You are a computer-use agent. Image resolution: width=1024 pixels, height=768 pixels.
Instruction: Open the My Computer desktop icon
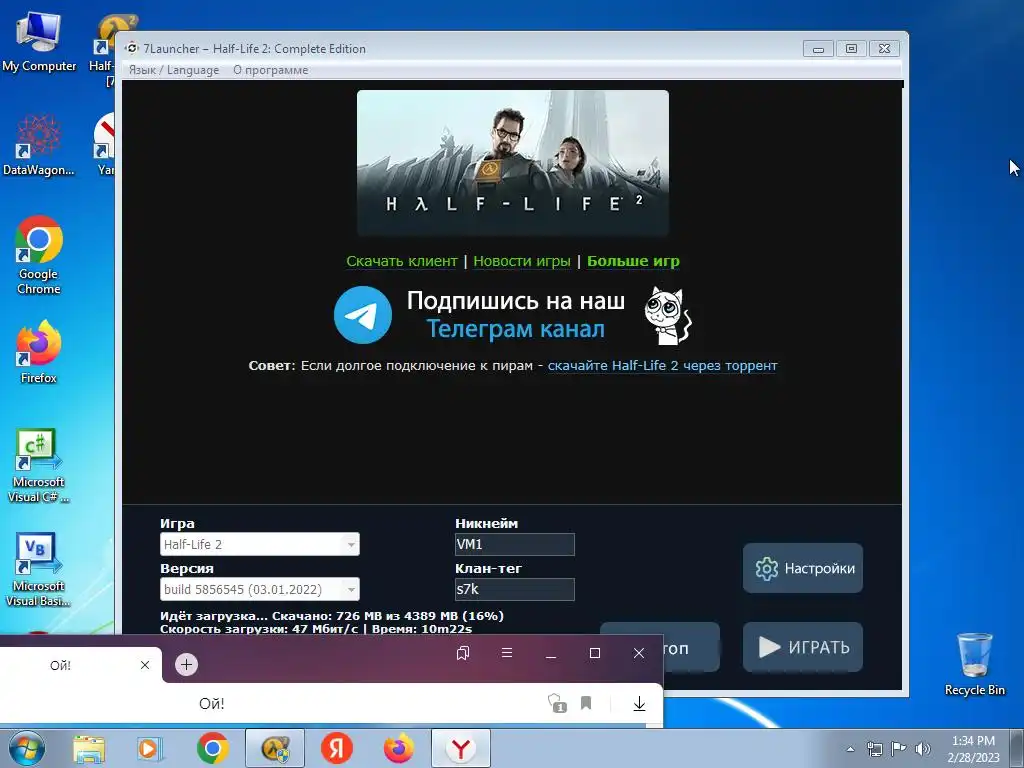(39, 40)
